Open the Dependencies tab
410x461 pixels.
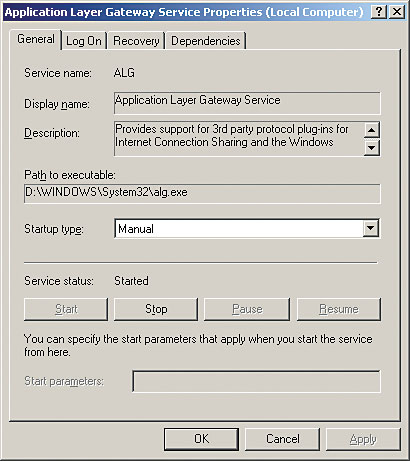point(206,41)
